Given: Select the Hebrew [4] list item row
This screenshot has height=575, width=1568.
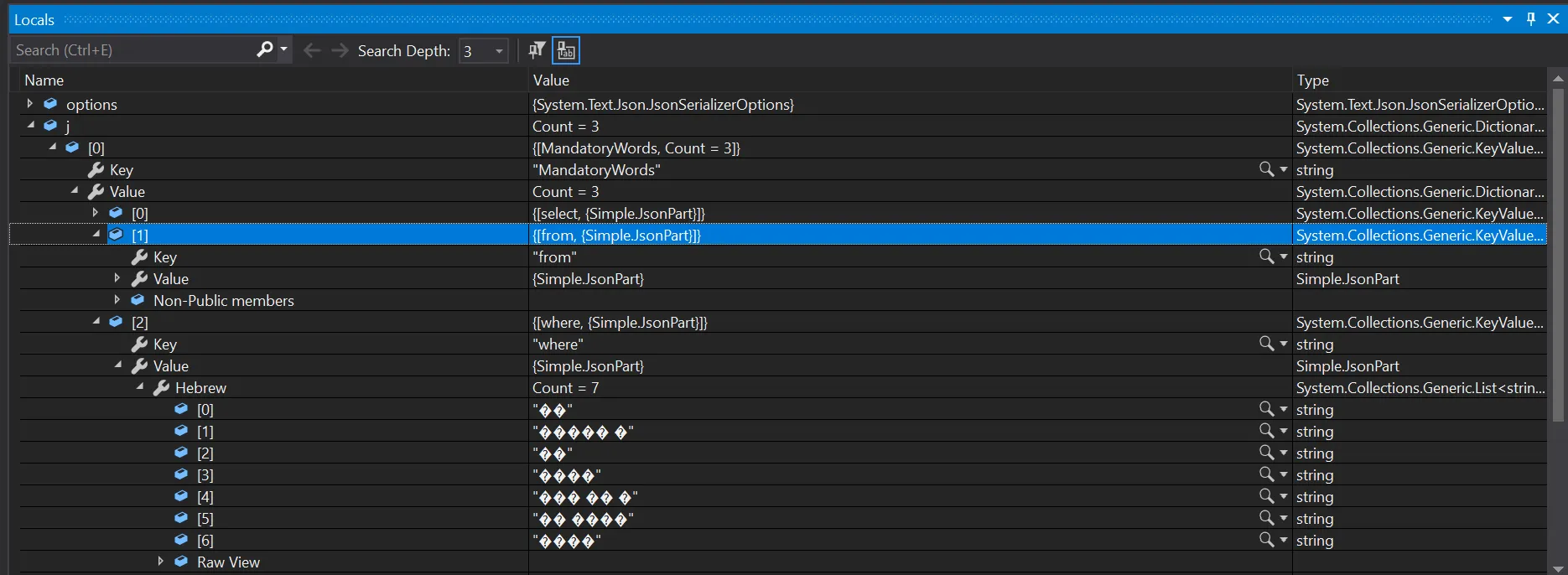Looking at the screenshot, I should (x=783, y=496).
